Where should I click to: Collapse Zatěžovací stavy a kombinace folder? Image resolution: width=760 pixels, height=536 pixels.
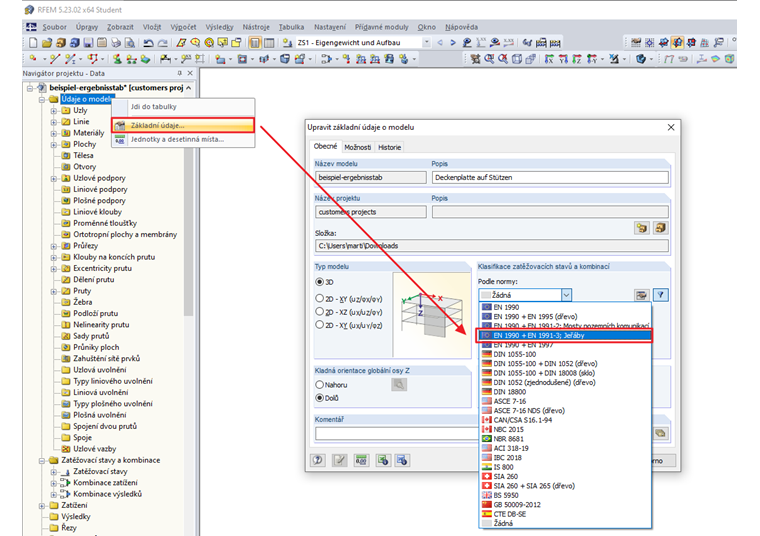point(42,460)
